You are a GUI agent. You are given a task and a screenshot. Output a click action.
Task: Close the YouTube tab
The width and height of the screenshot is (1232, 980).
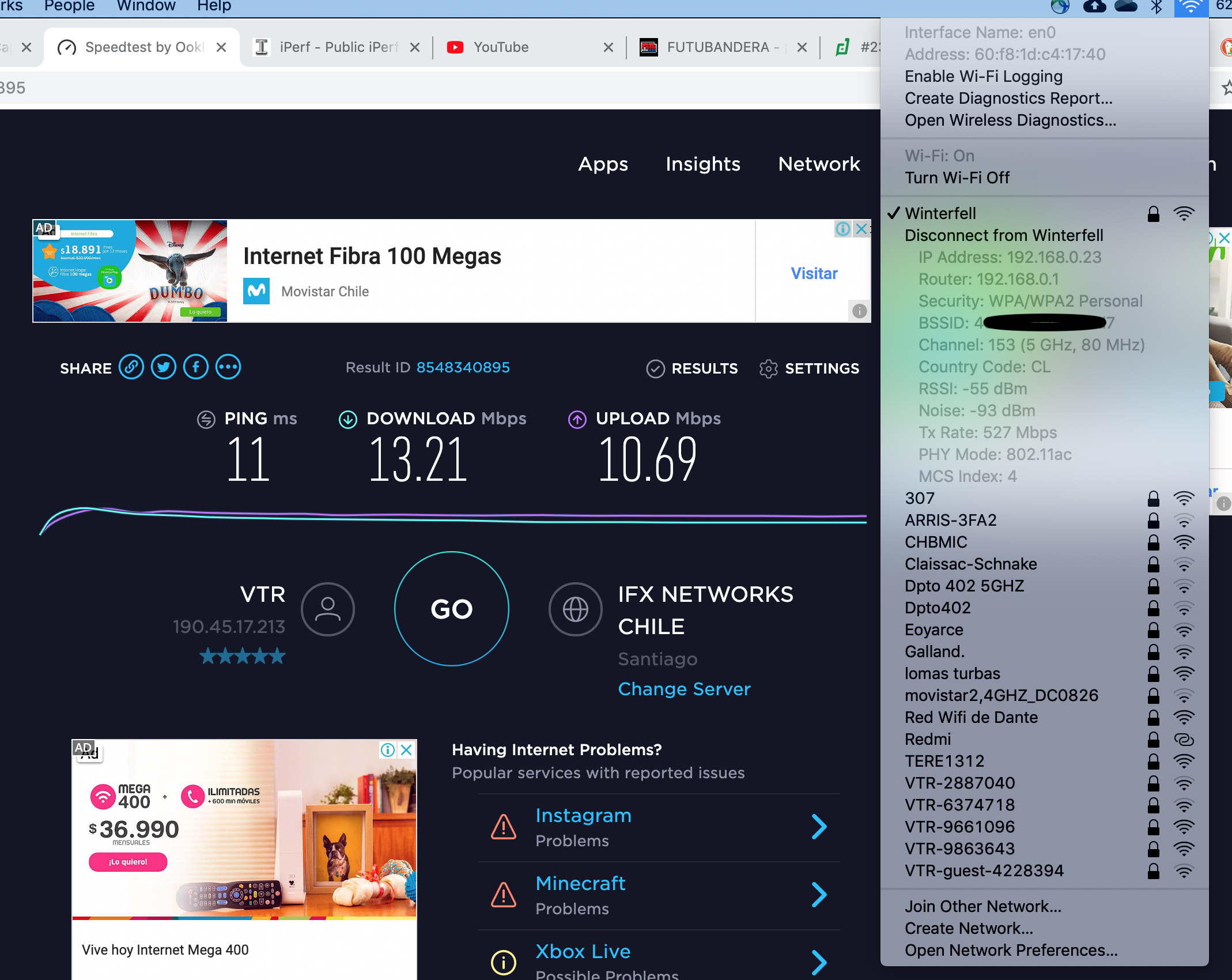click(x=609, y=47)
